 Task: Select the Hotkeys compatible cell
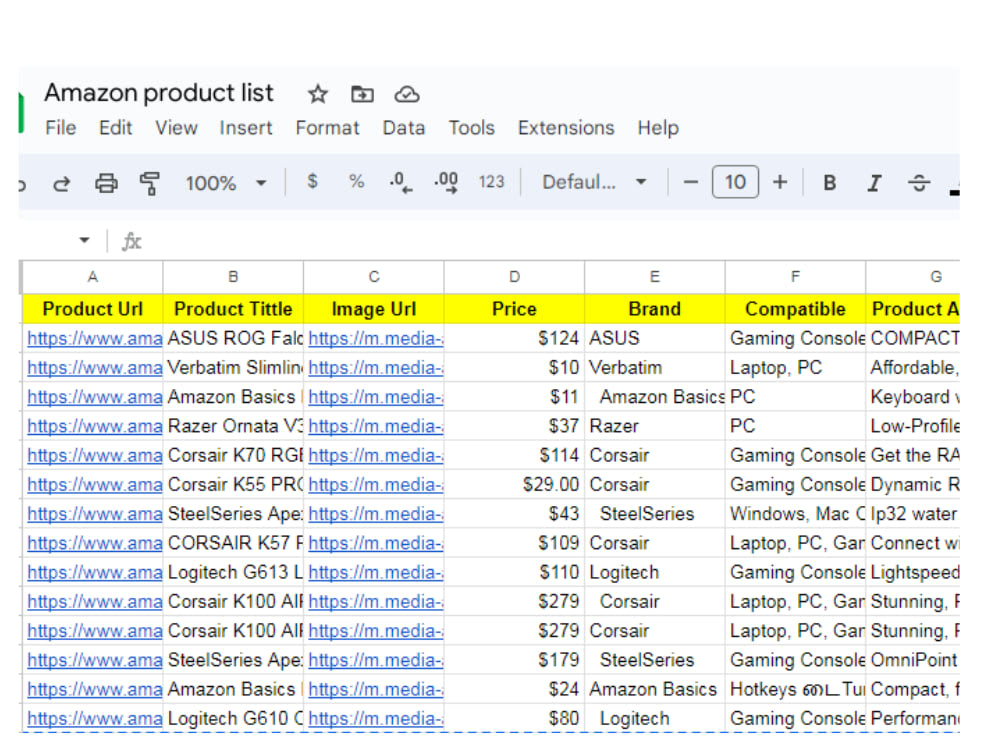coord(795,689)
